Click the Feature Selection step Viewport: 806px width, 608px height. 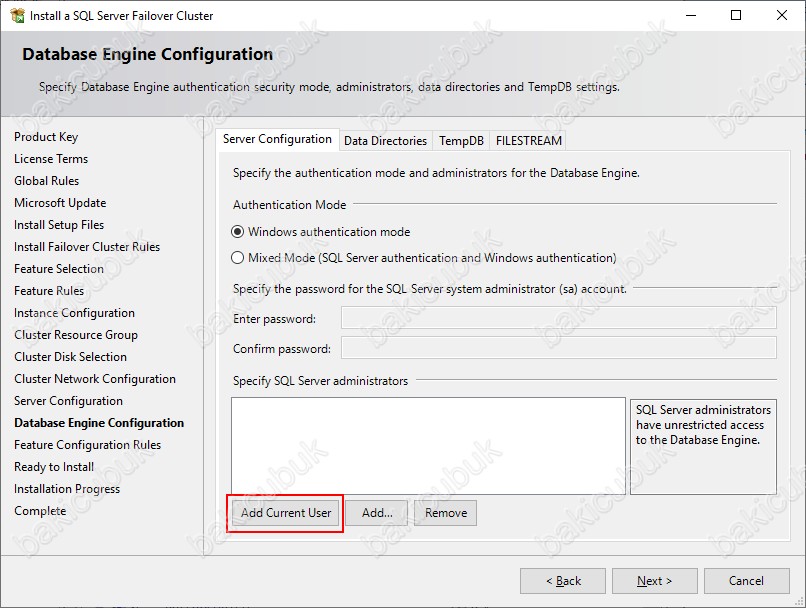[59, 269]
